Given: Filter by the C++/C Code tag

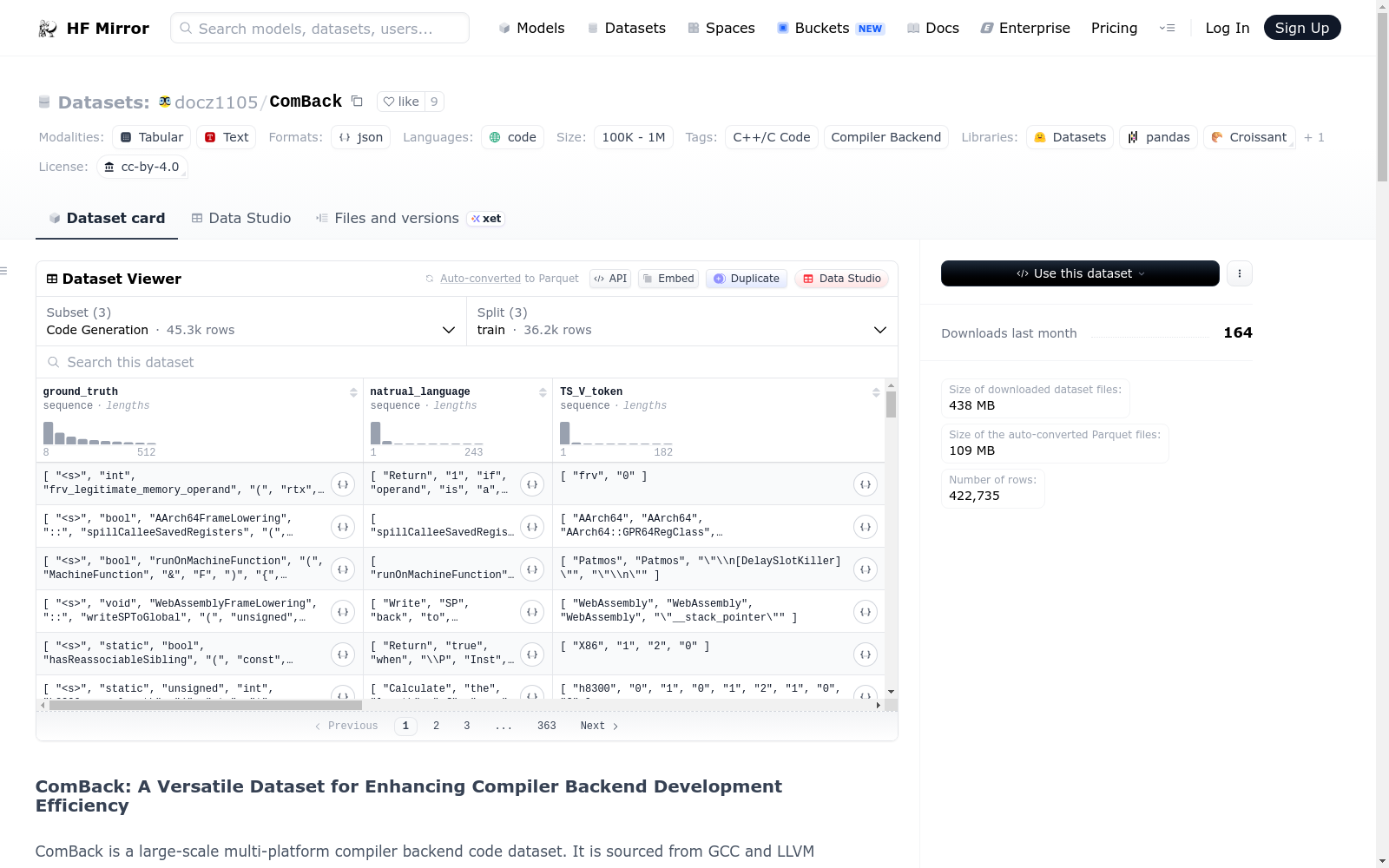Looking at the screenshot, I should (772, 137).
